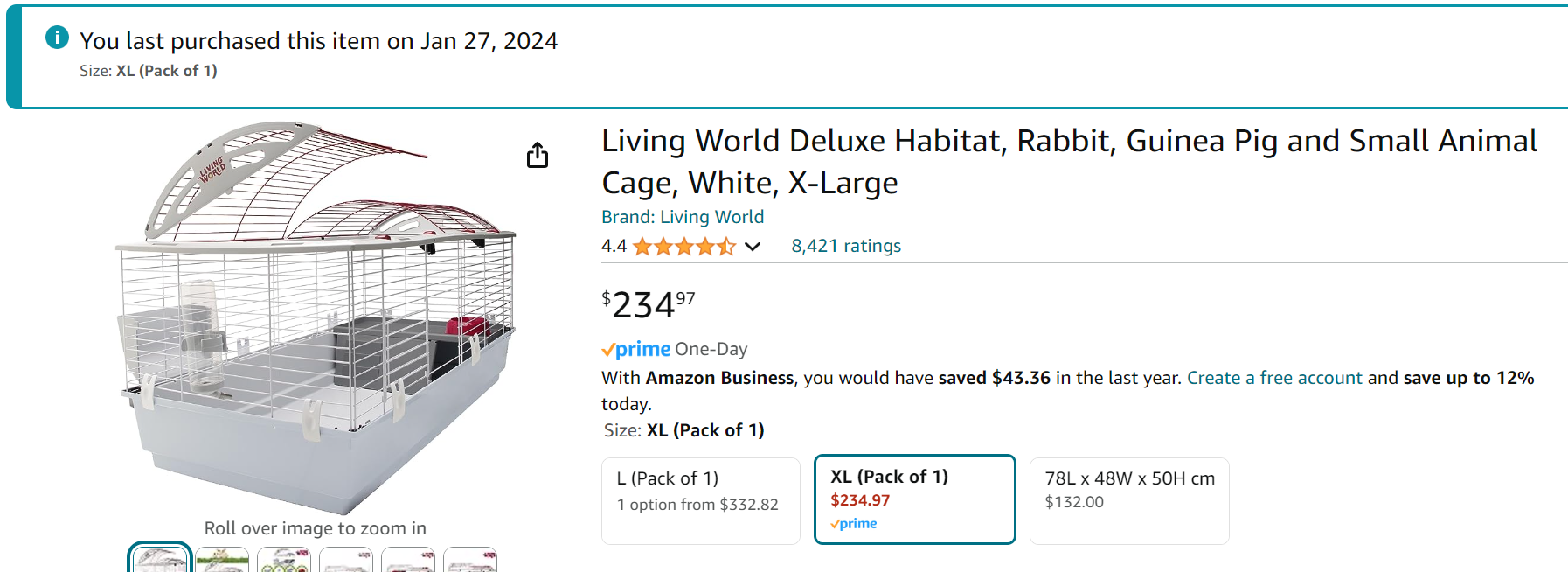
Task: Click the main cage product image
Action: 316,315
